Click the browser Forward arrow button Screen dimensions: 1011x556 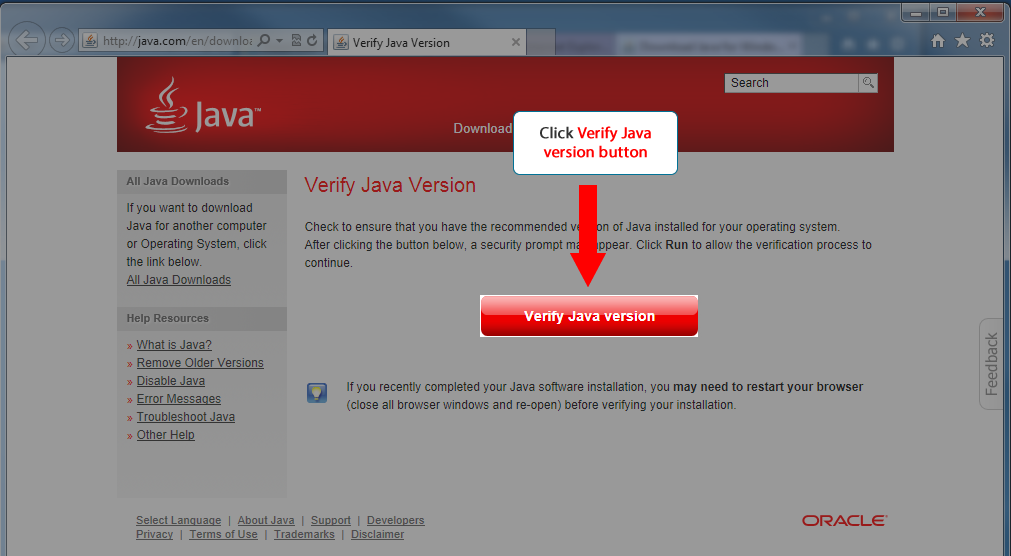[61, 41]
